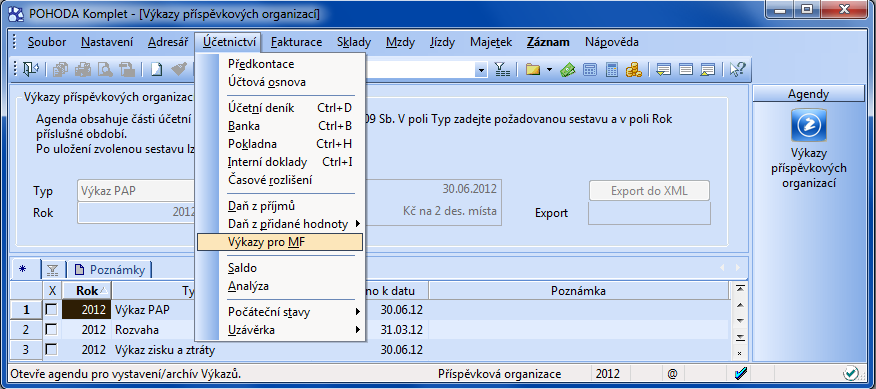Open the Adresář menu

(x=168, y=42)
